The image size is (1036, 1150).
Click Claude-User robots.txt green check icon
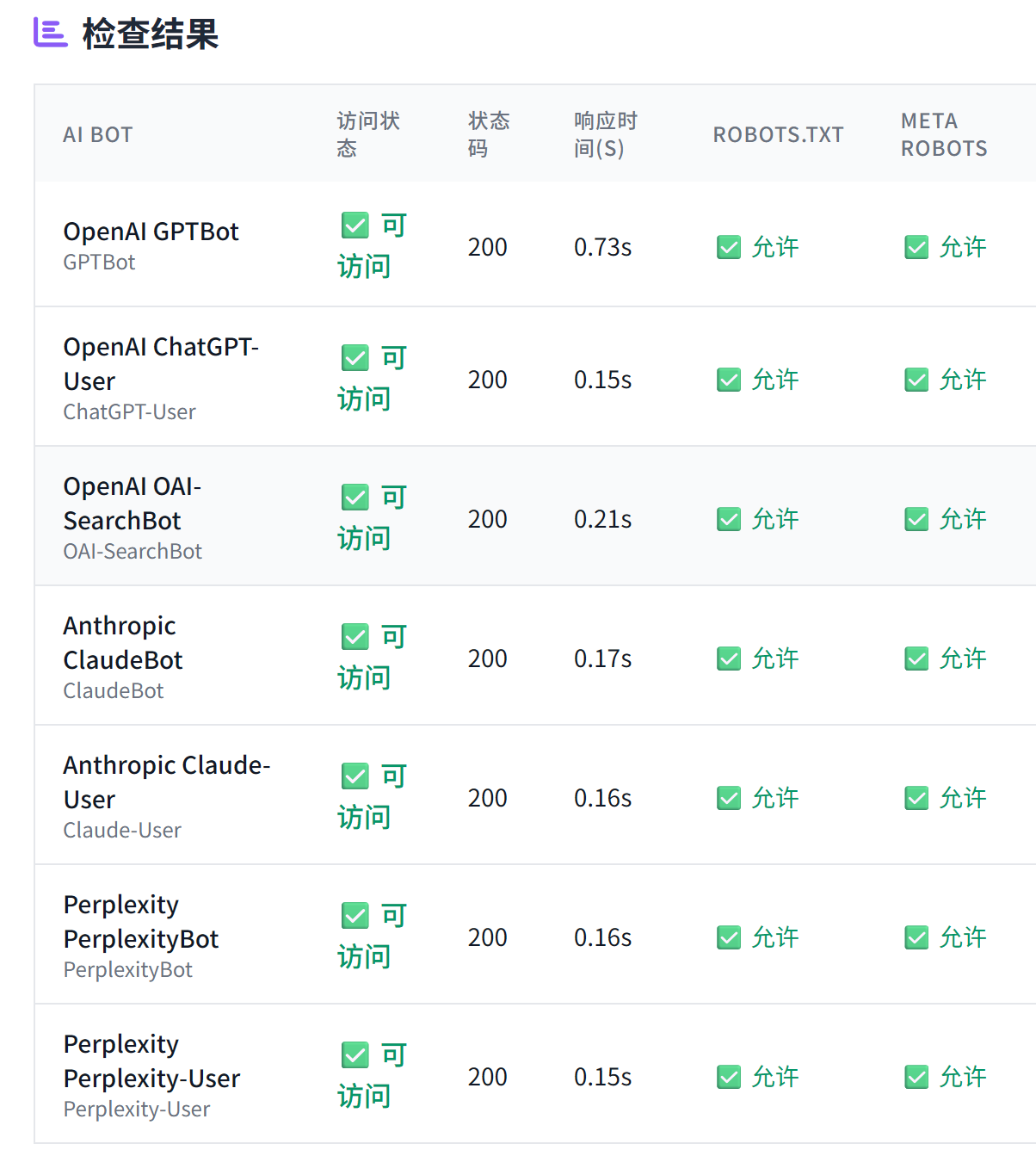pyautogui.click(x=729, y=798)
